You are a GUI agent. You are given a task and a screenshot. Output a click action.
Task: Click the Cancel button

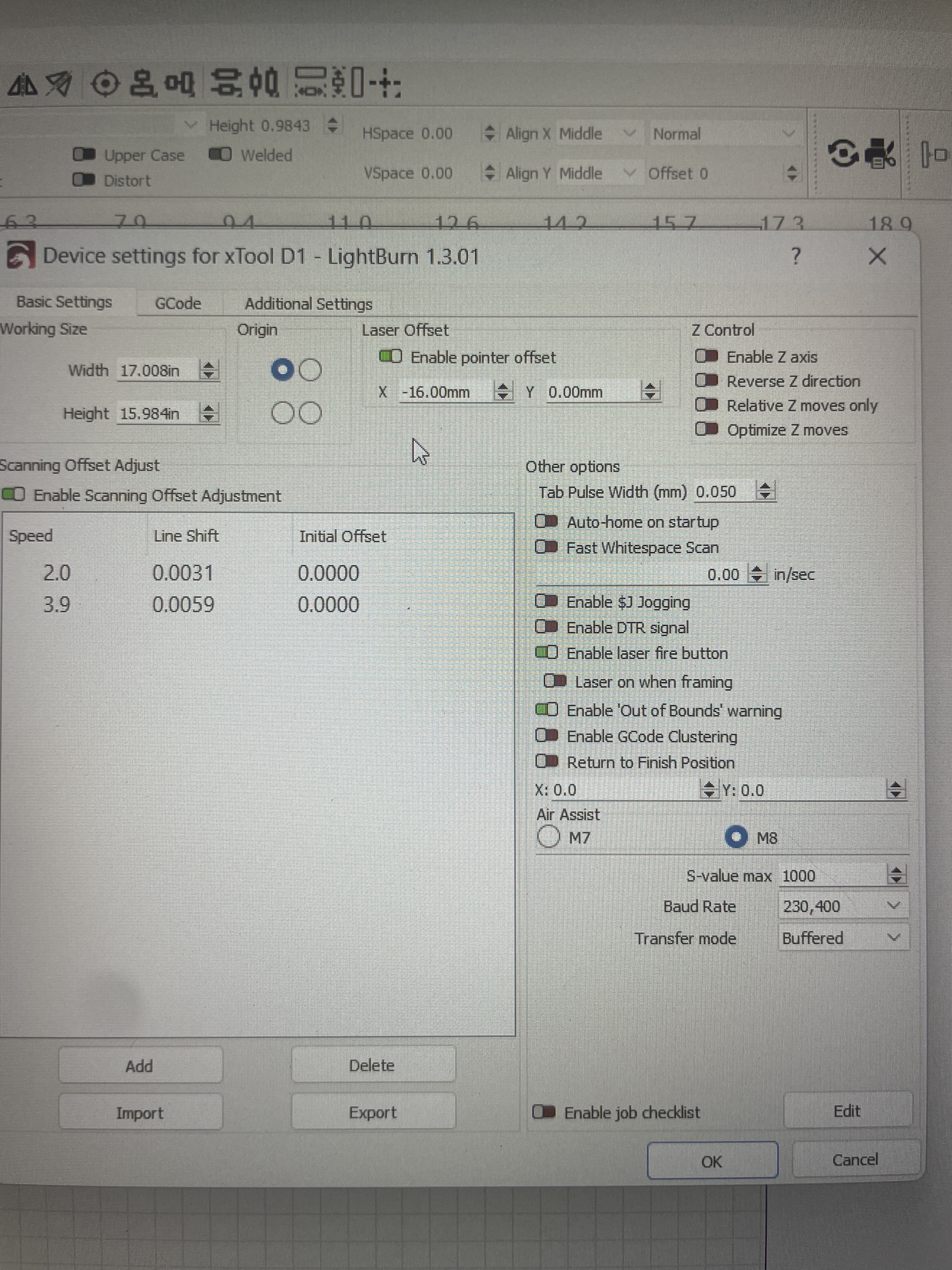pyautogui.click(x=855, y=1160)
